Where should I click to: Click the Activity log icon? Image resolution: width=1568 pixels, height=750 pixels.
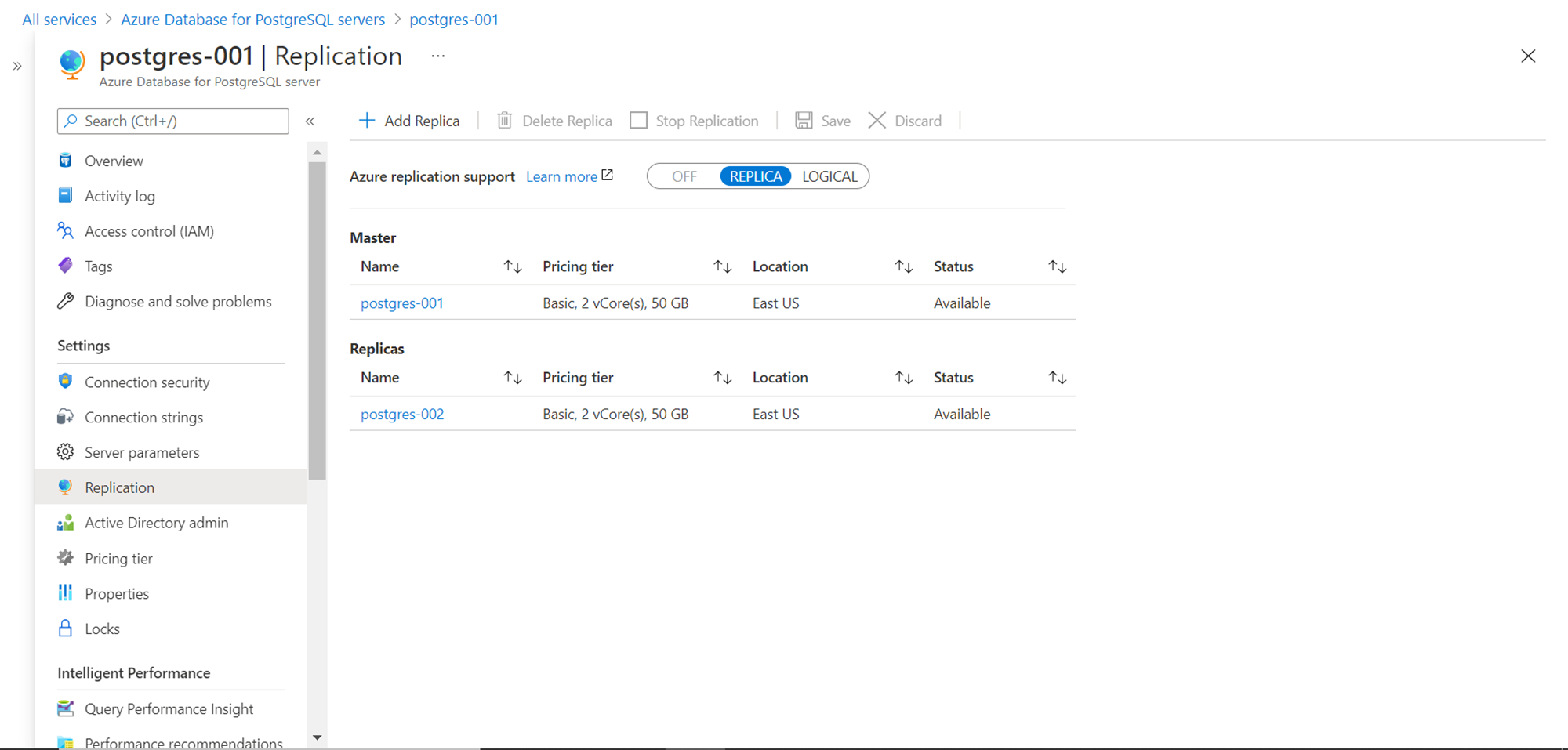(66, 195)
